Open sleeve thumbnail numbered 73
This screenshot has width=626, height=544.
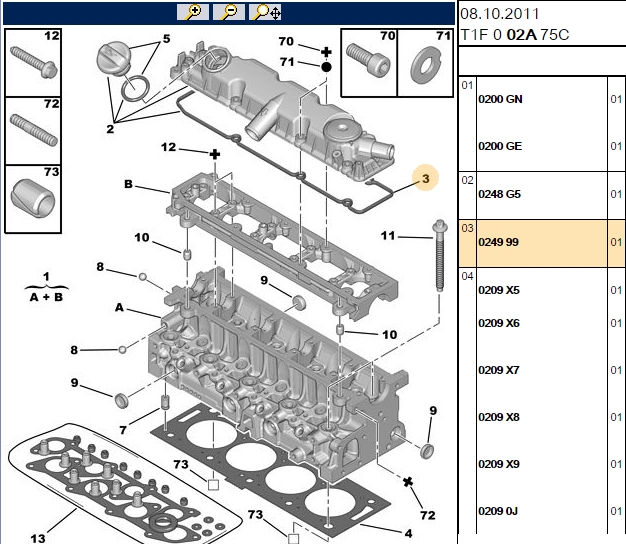(33, 199)
